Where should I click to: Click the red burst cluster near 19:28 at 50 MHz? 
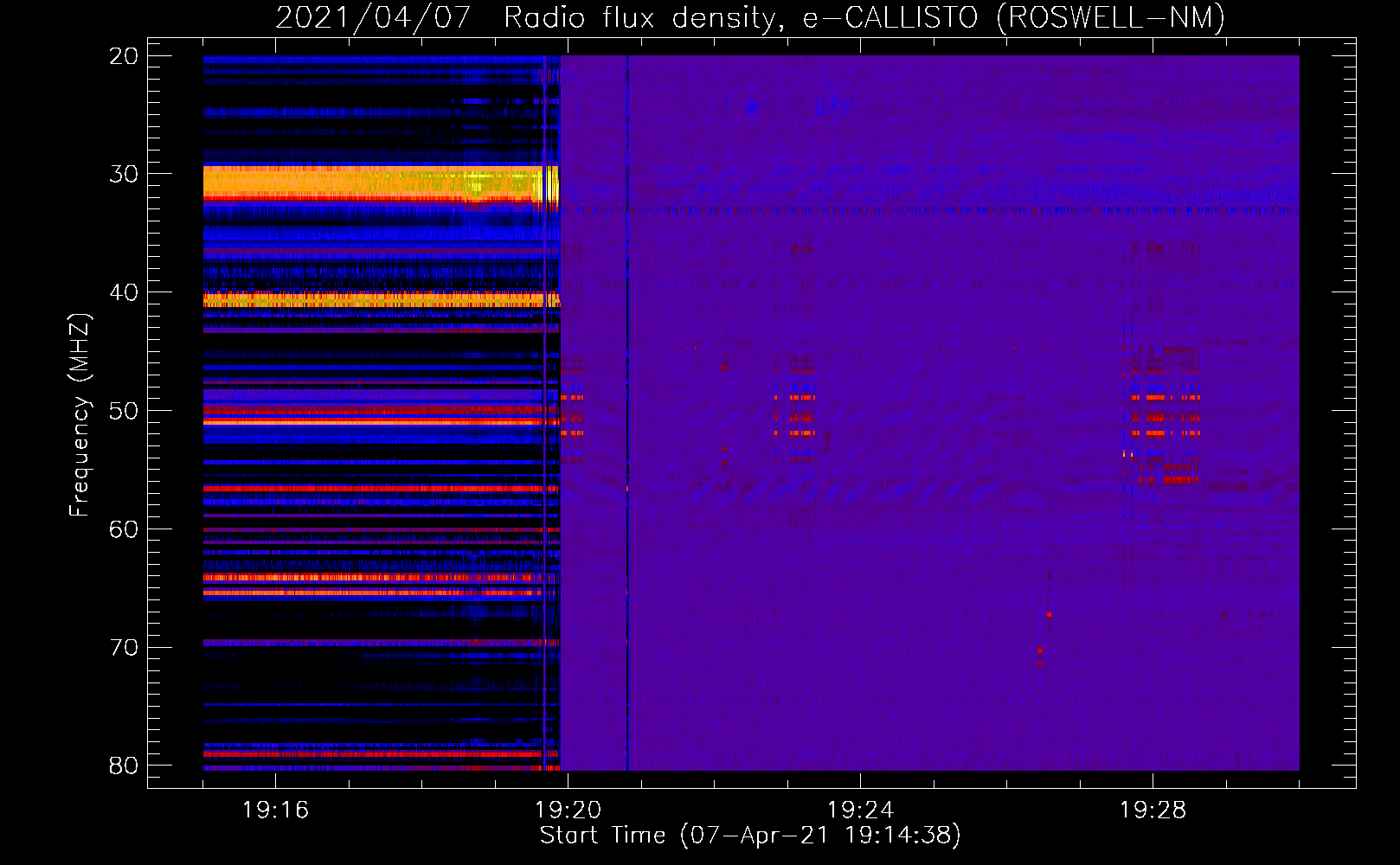1165,415
